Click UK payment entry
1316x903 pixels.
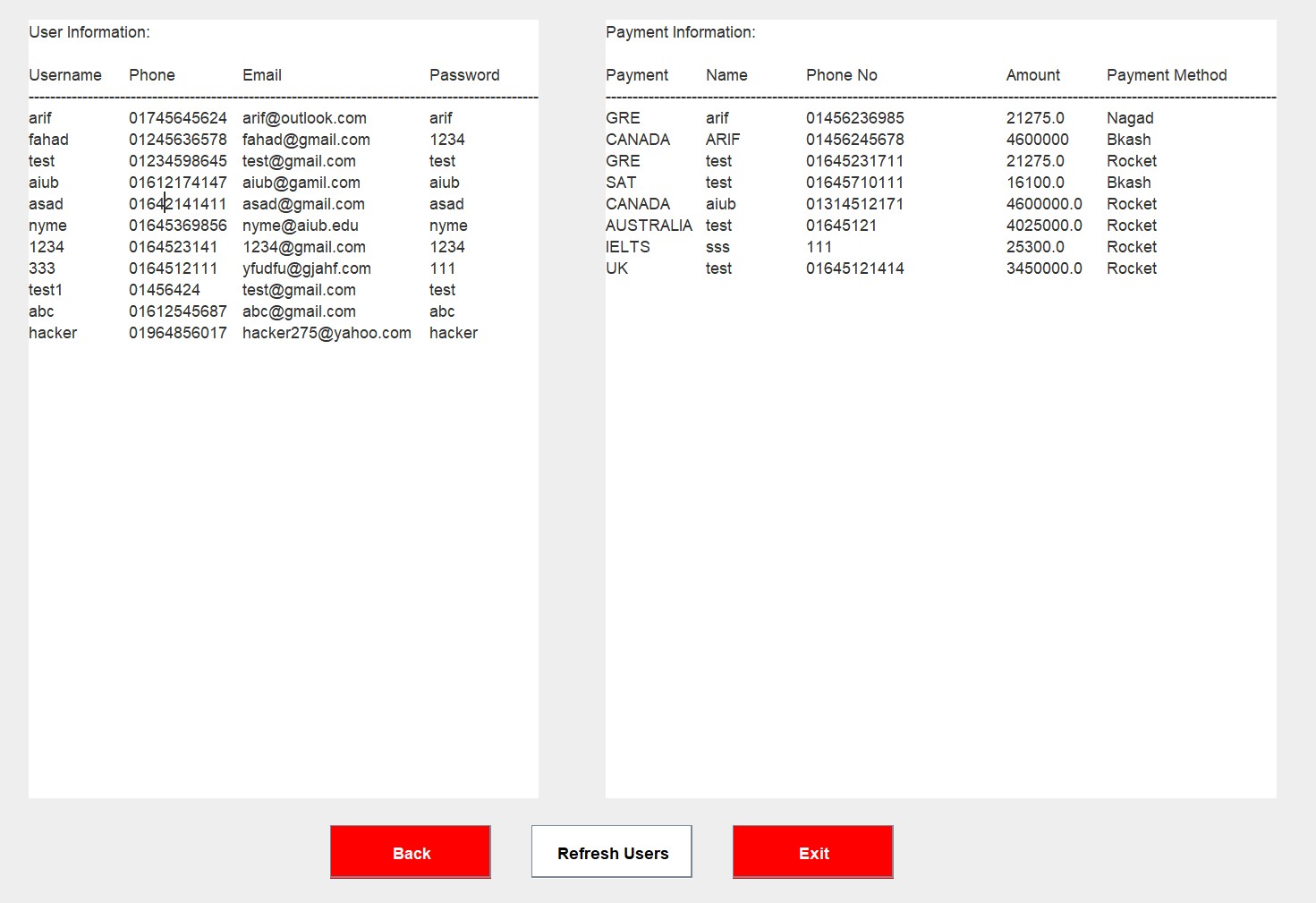[x=617, y=268]
